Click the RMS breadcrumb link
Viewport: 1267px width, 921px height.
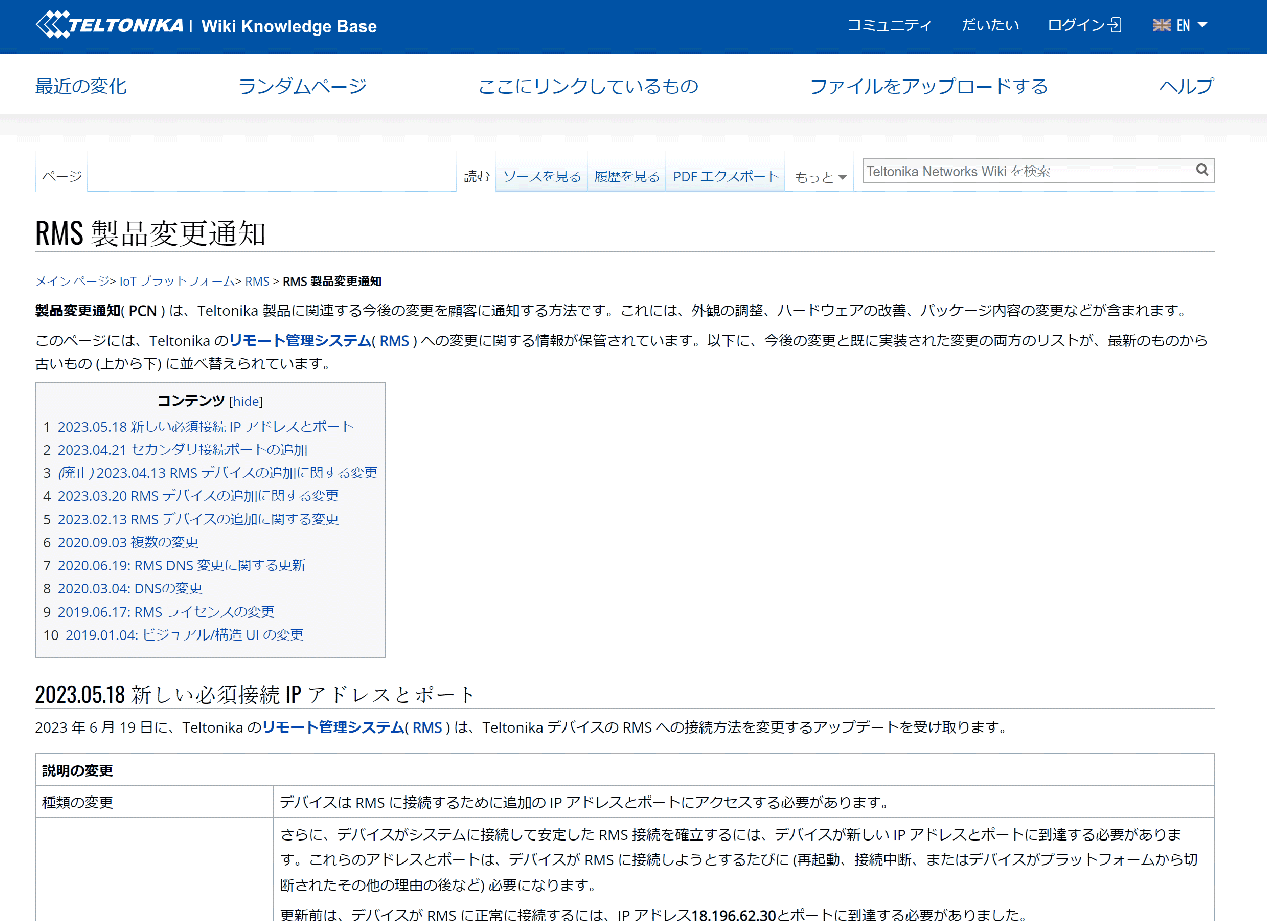coord(257,281)
